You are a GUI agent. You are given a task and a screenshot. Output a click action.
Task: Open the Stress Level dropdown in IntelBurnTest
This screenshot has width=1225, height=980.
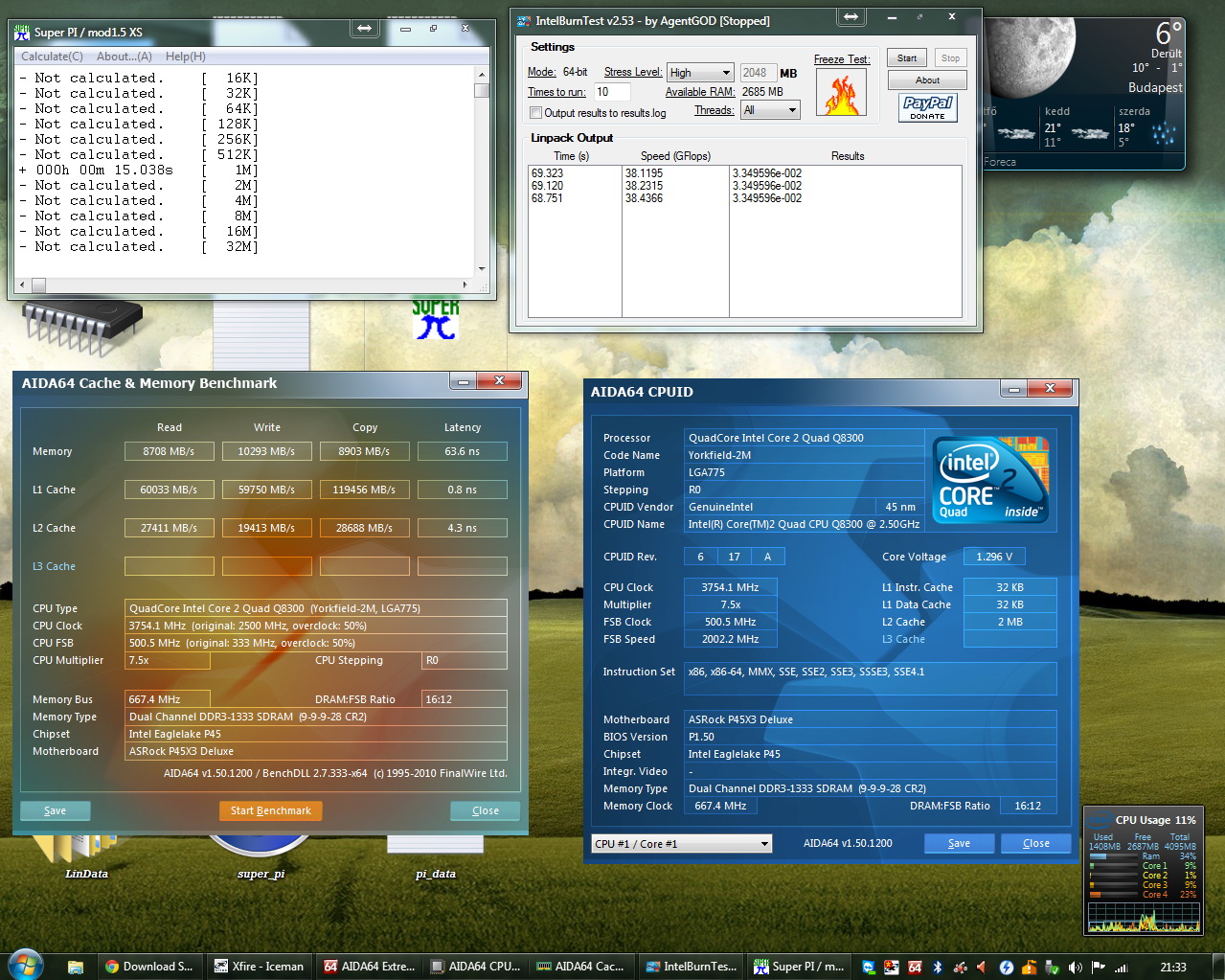pyautogui.click(x=700, y=73)
